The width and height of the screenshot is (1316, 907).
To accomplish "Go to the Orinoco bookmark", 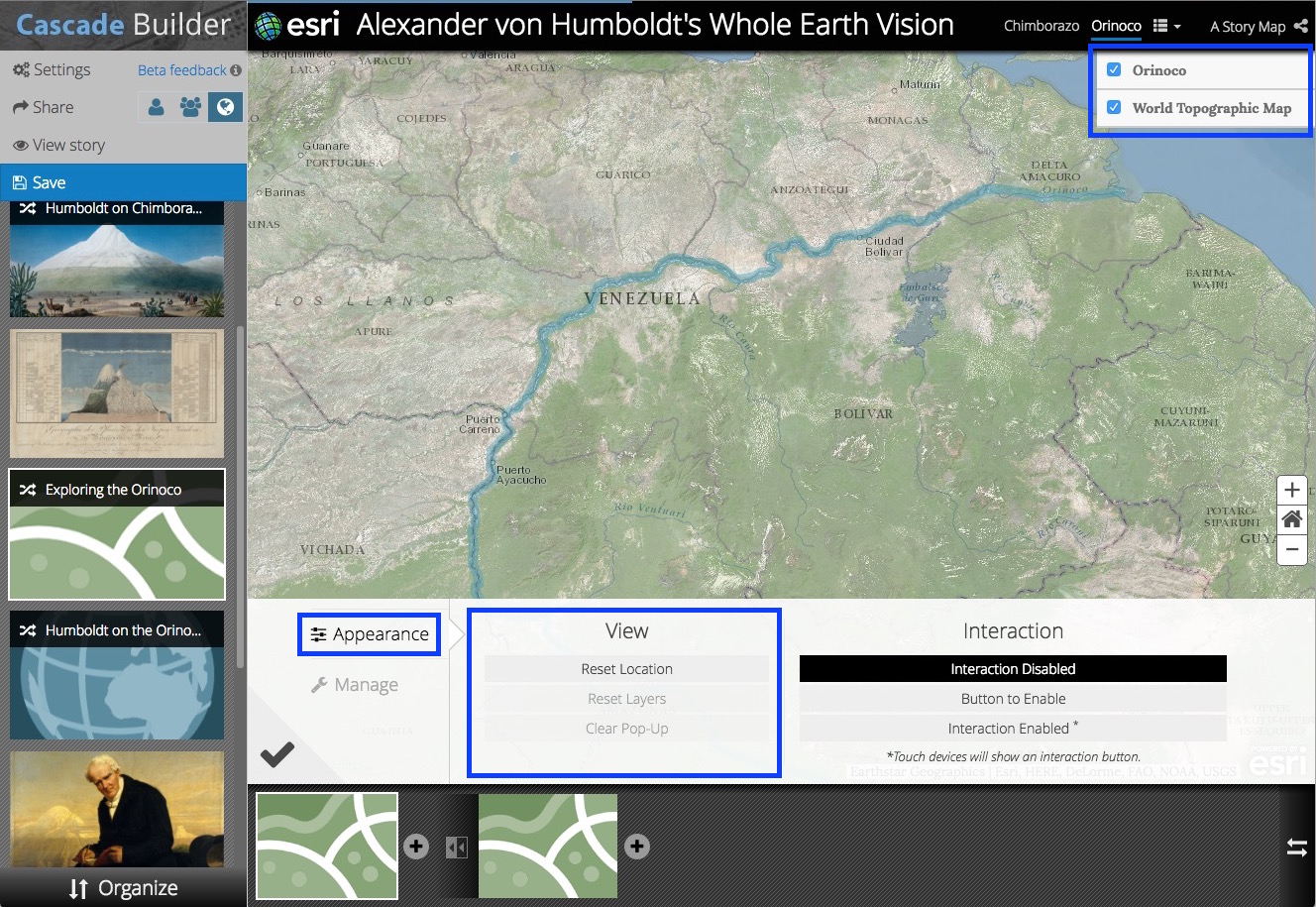I will click(1117, 26).
